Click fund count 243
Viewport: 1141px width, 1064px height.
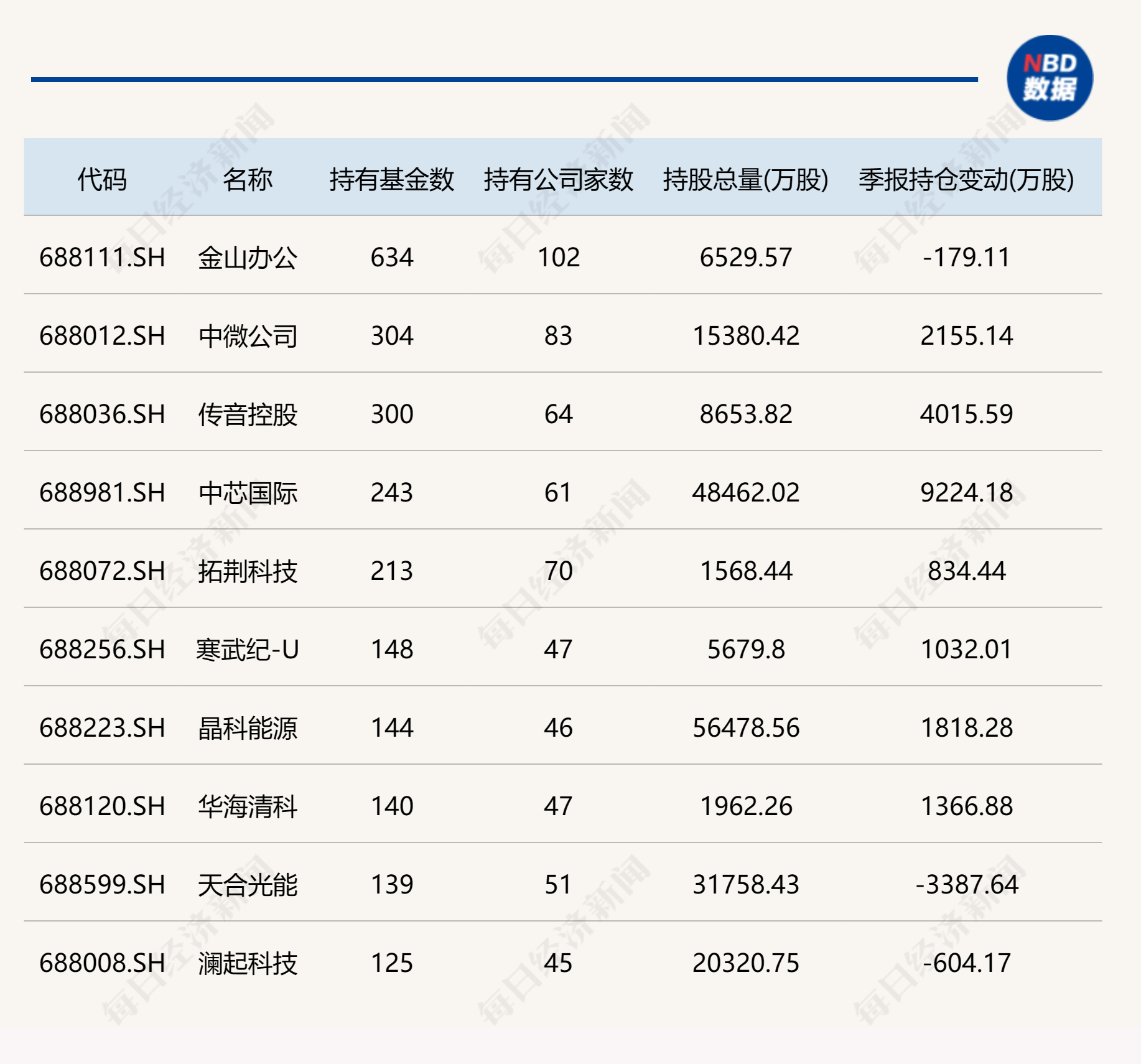(x=392, y=493)
